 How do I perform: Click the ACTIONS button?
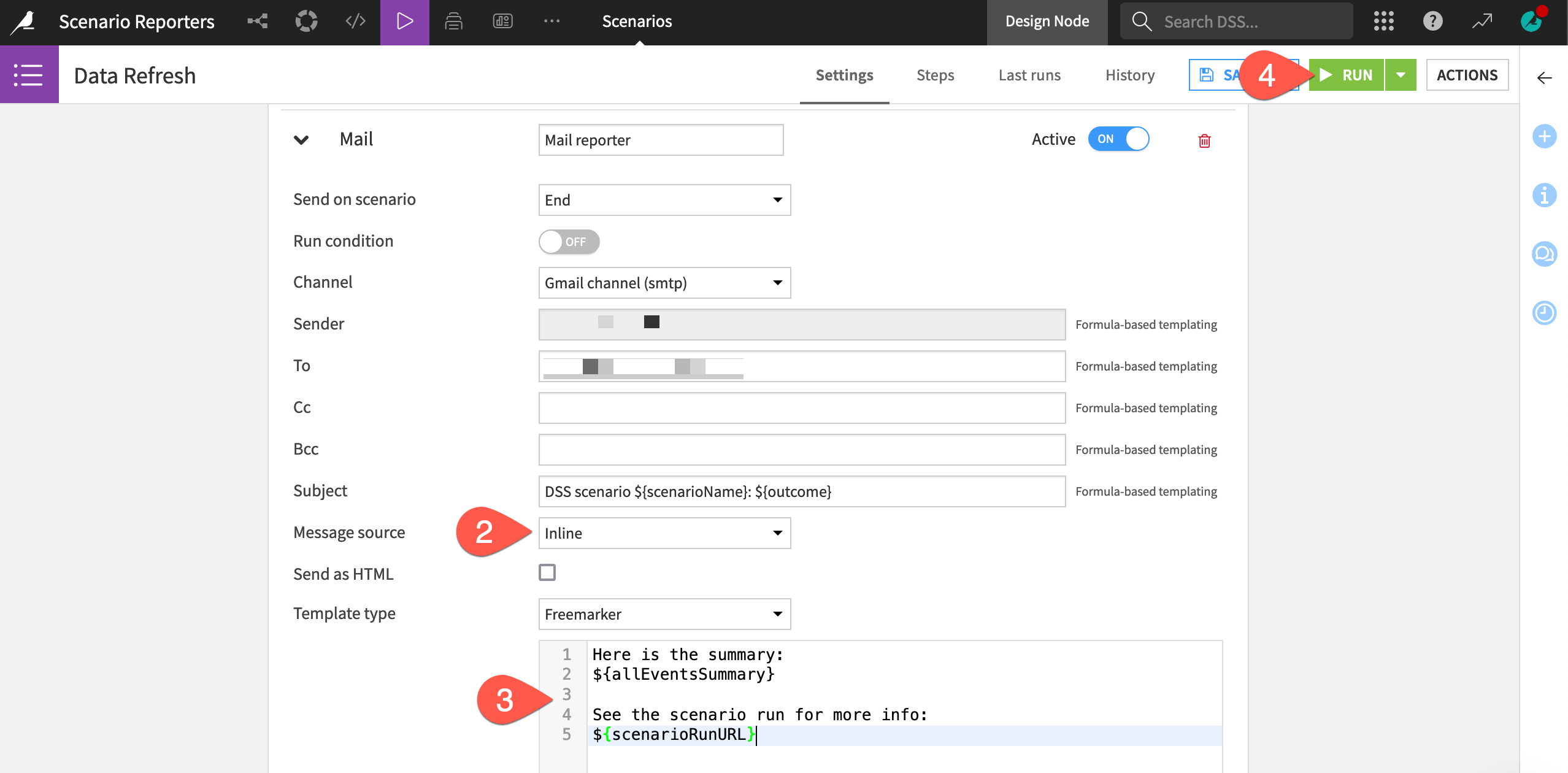tap(1467, 75)
